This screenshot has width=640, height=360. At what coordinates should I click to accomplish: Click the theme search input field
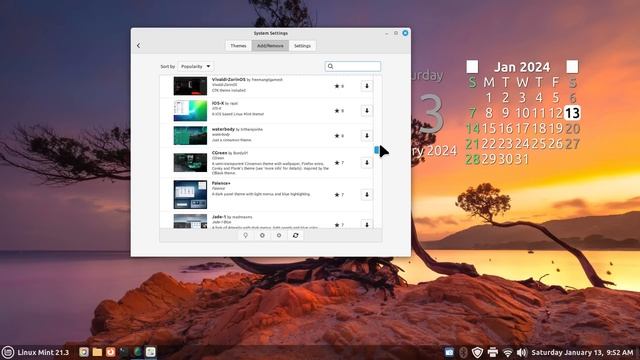pyautogui.click(x=353, y=66)
